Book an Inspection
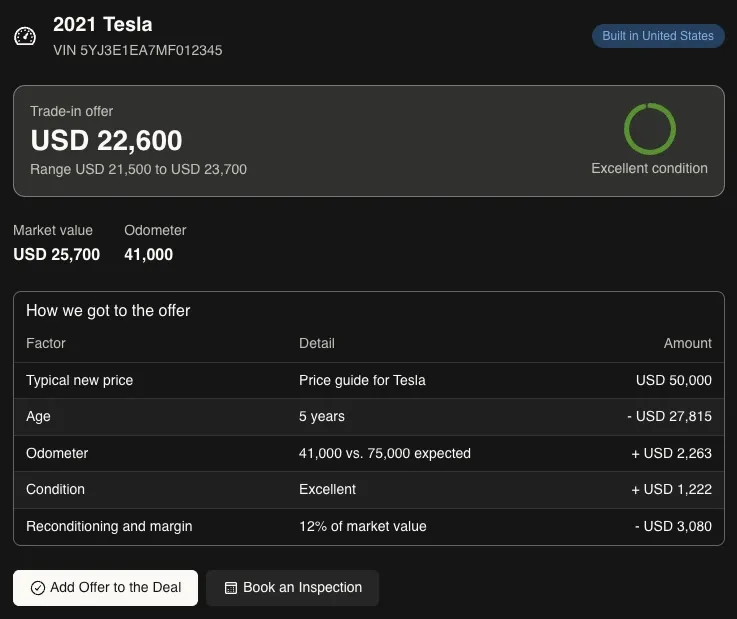Screen dimensions: 737x619 coord(292,588)
